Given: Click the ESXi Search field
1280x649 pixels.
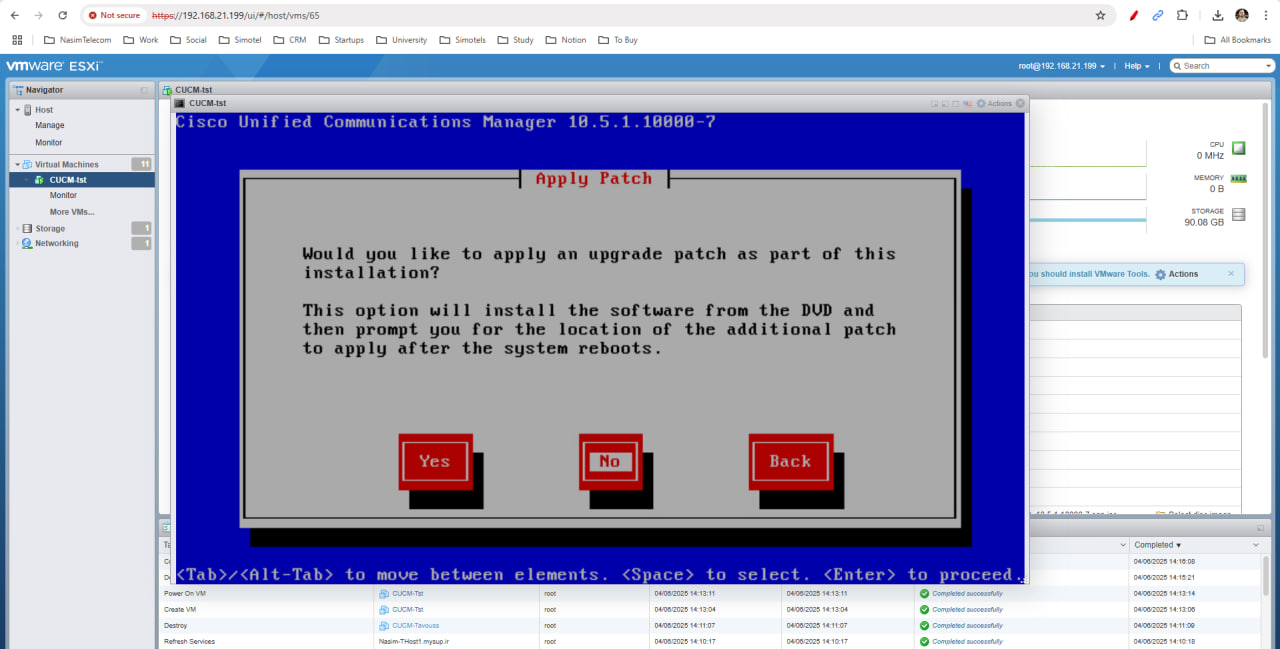Looking at the screenshot, I should coord(1225,66).
